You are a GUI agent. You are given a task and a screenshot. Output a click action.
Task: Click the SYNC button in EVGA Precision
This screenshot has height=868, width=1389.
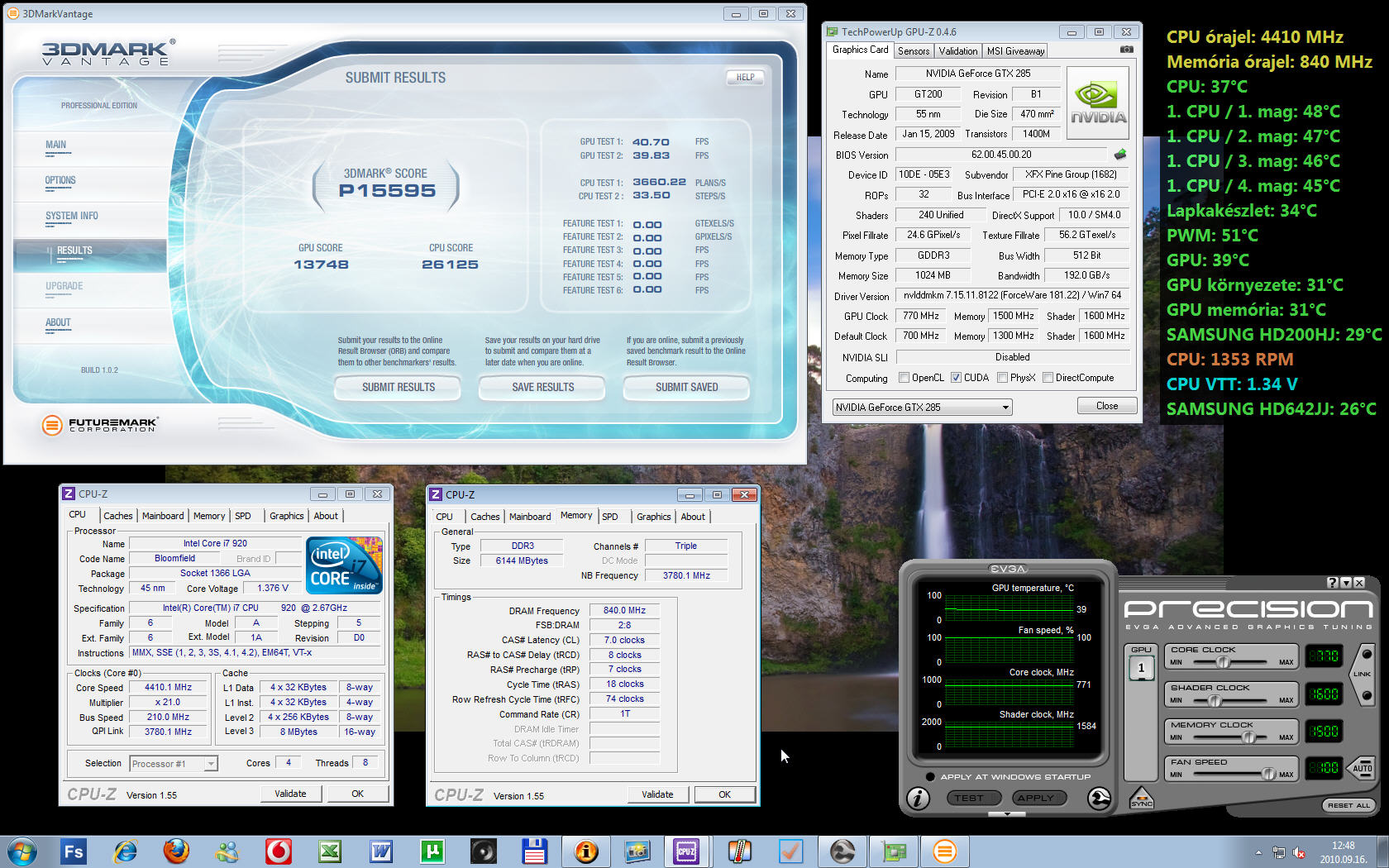pos(1142,799)
